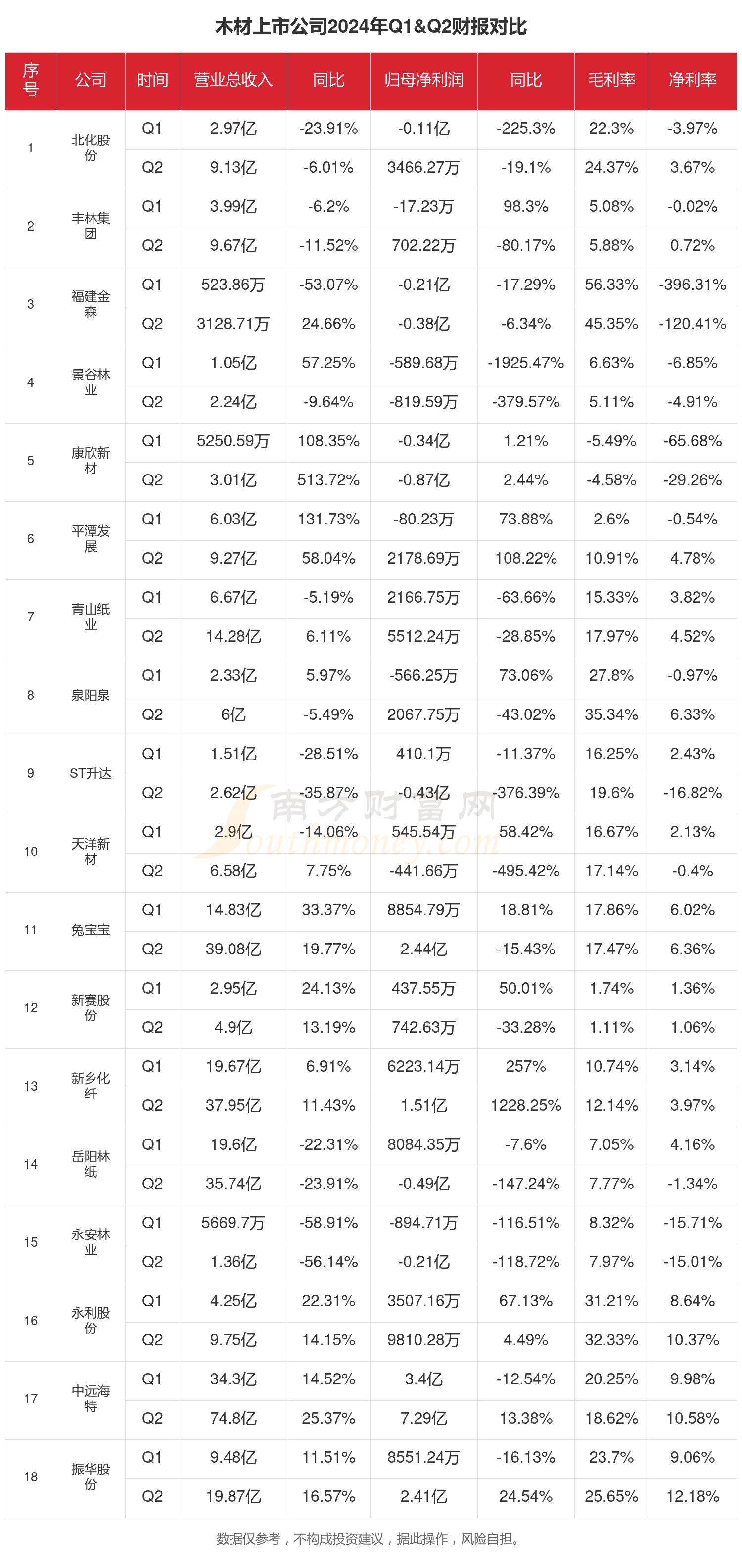Click the 净利率 column header

coord(692,80)
